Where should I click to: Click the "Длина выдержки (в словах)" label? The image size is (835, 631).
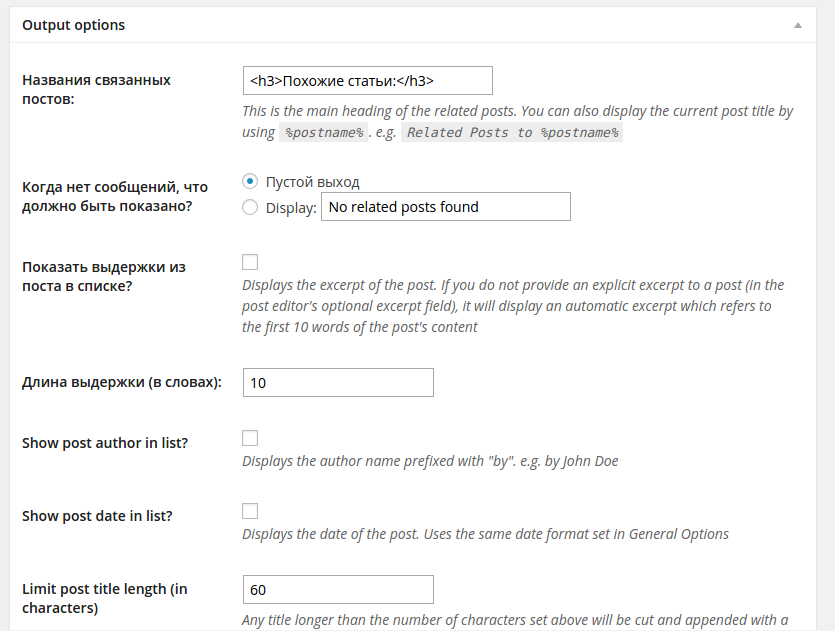tap(121, 382)
